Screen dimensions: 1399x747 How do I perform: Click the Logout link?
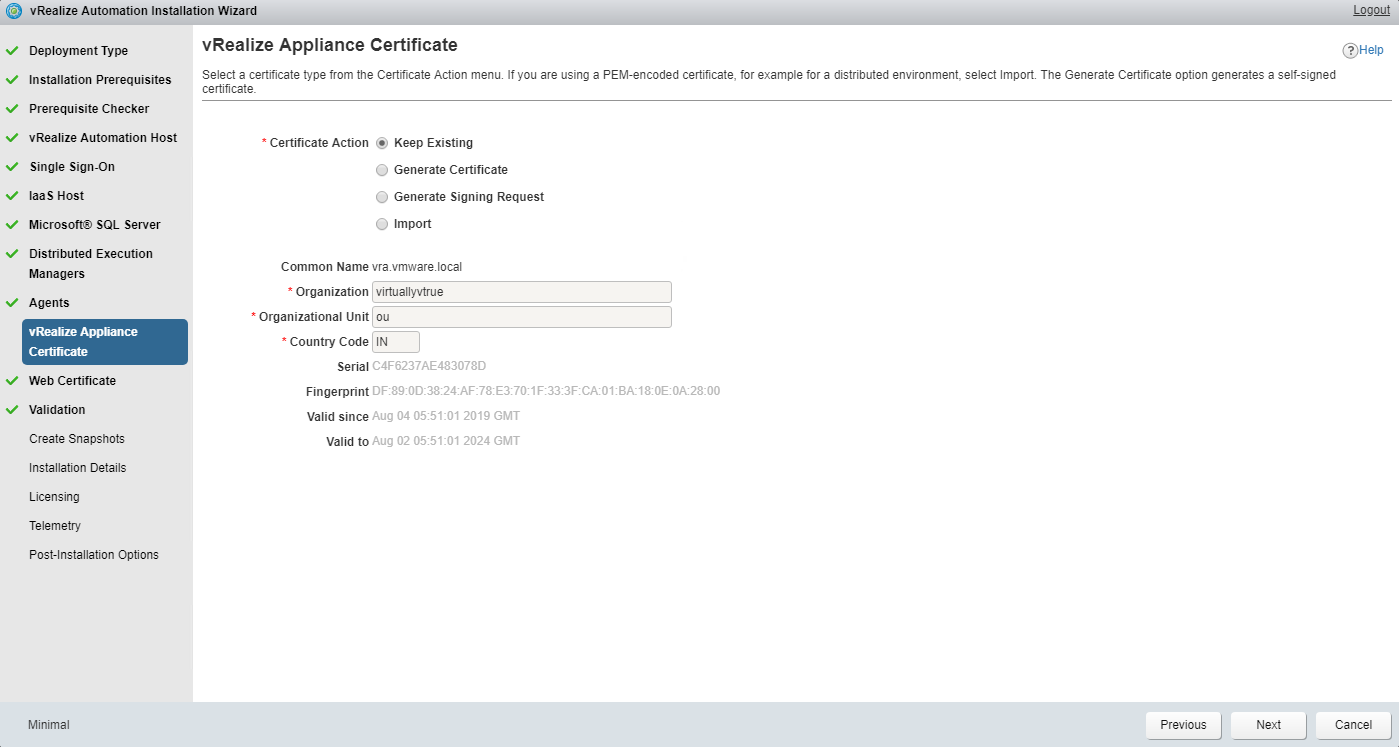click(x=1371, y=10)
